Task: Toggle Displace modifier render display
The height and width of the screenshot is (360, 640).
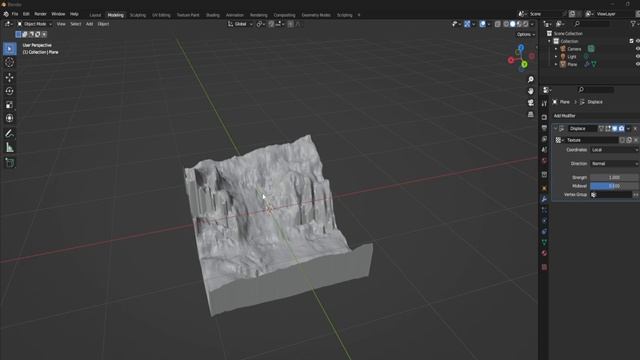Action: coord(621,129)
